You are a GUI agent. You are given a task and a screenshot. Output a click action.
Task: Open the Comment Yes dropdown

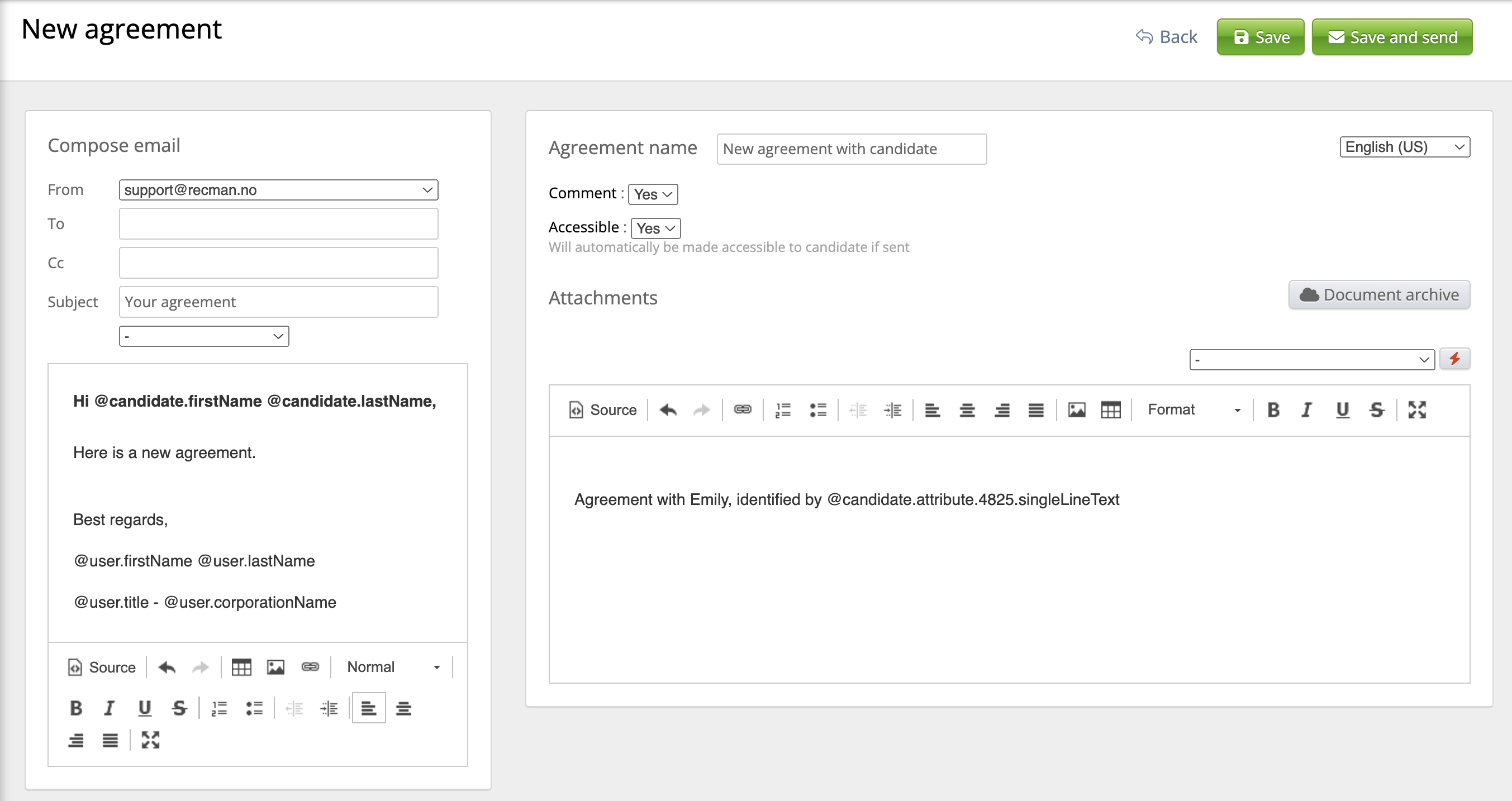click(653, 194)
